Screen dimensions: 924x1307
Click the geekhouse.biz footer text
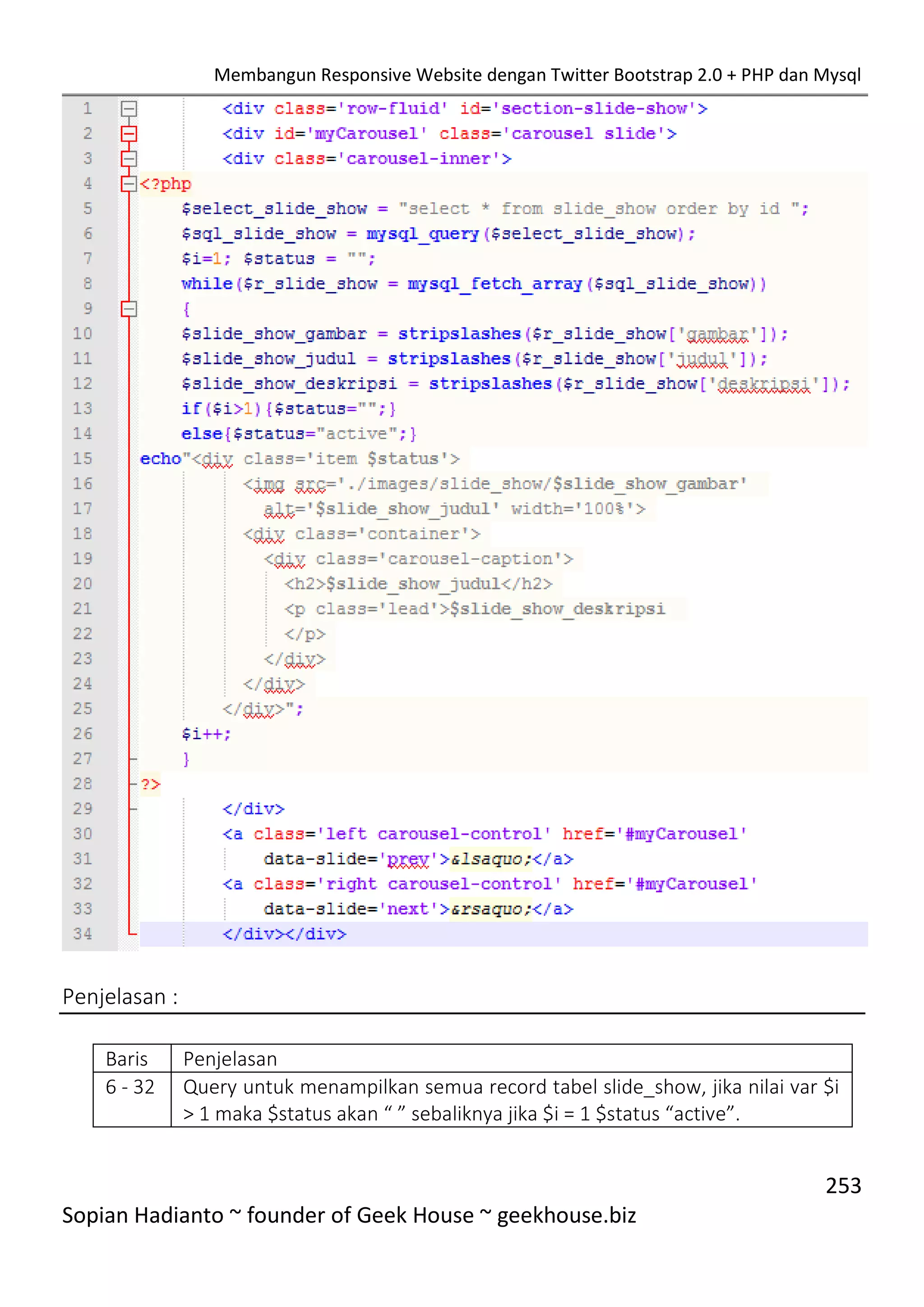[567, 1215]
